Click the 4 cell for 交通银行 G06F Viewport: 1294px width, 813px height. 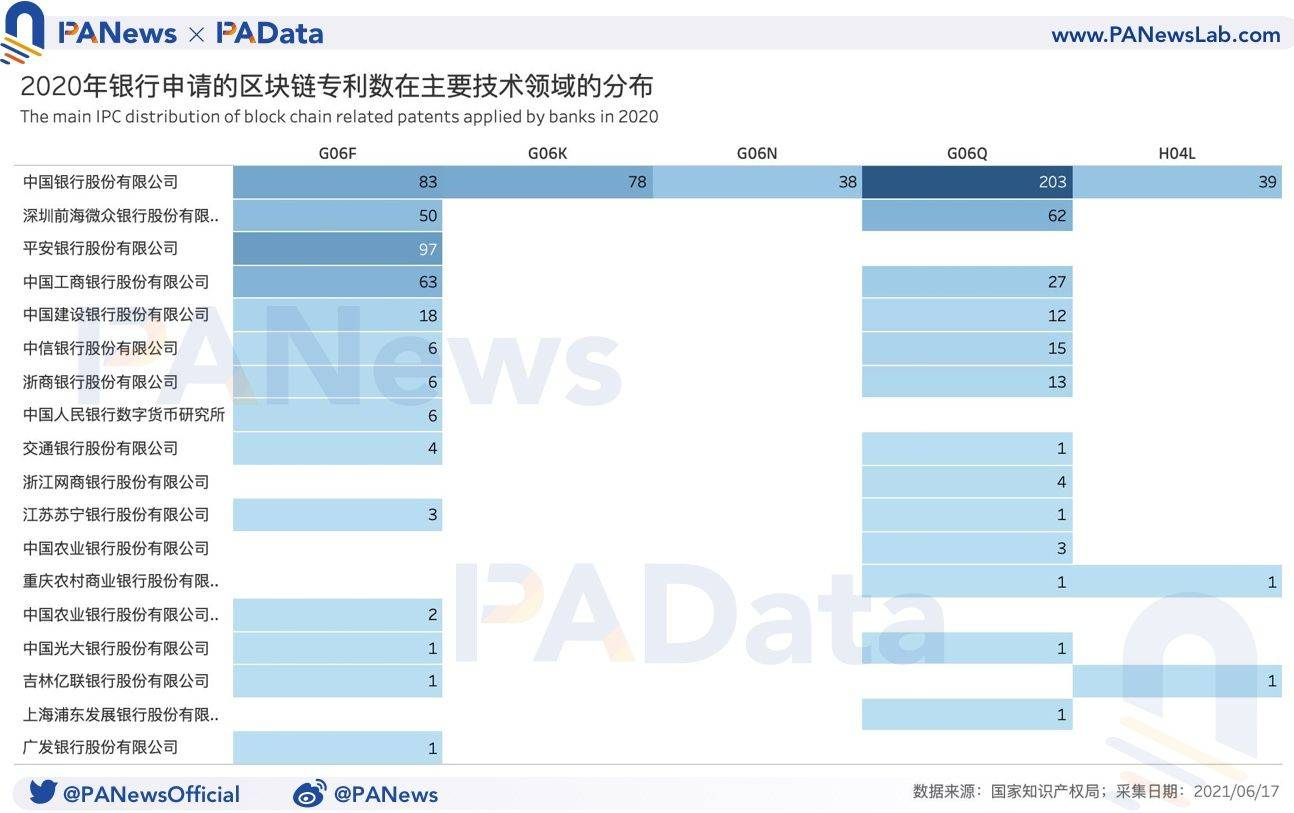338,448
